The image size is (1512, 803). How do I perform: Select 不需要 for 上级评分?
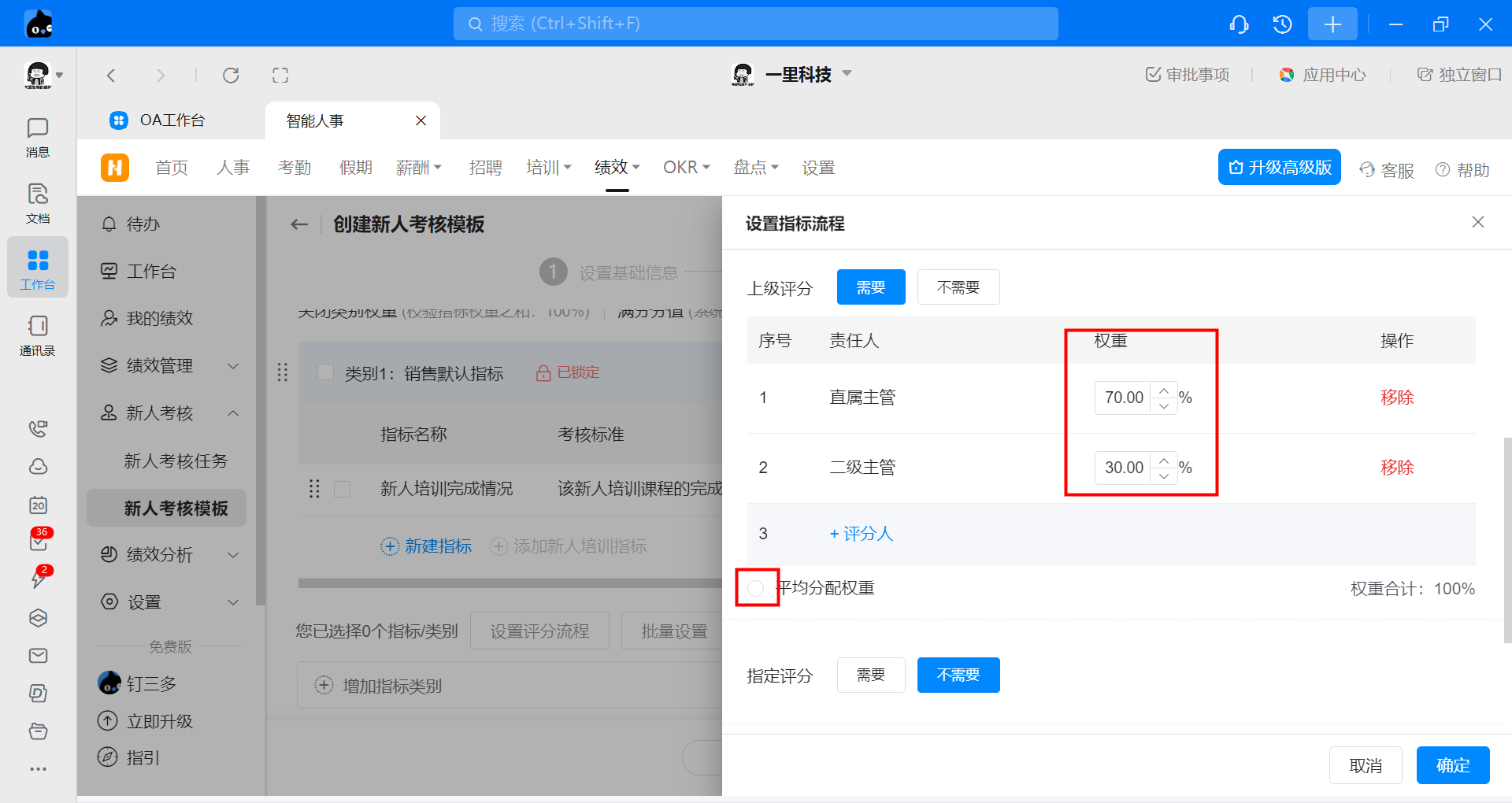(x=958, y=287)
